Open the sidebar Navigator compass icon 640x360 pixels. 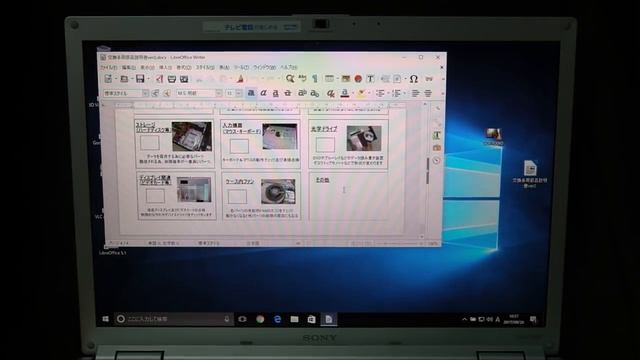pyautogui.click(x=437, y=160)
